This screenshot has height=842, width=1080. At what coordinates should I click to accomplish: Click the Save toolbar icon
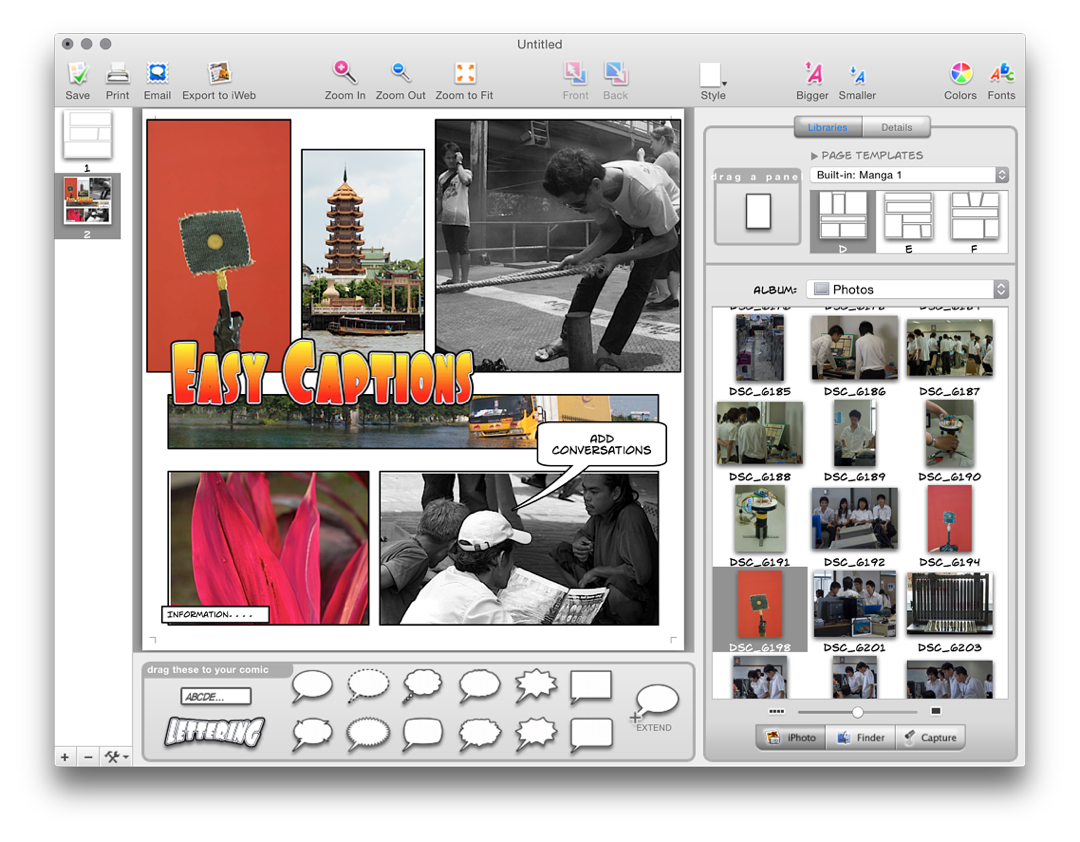[77, 74]
